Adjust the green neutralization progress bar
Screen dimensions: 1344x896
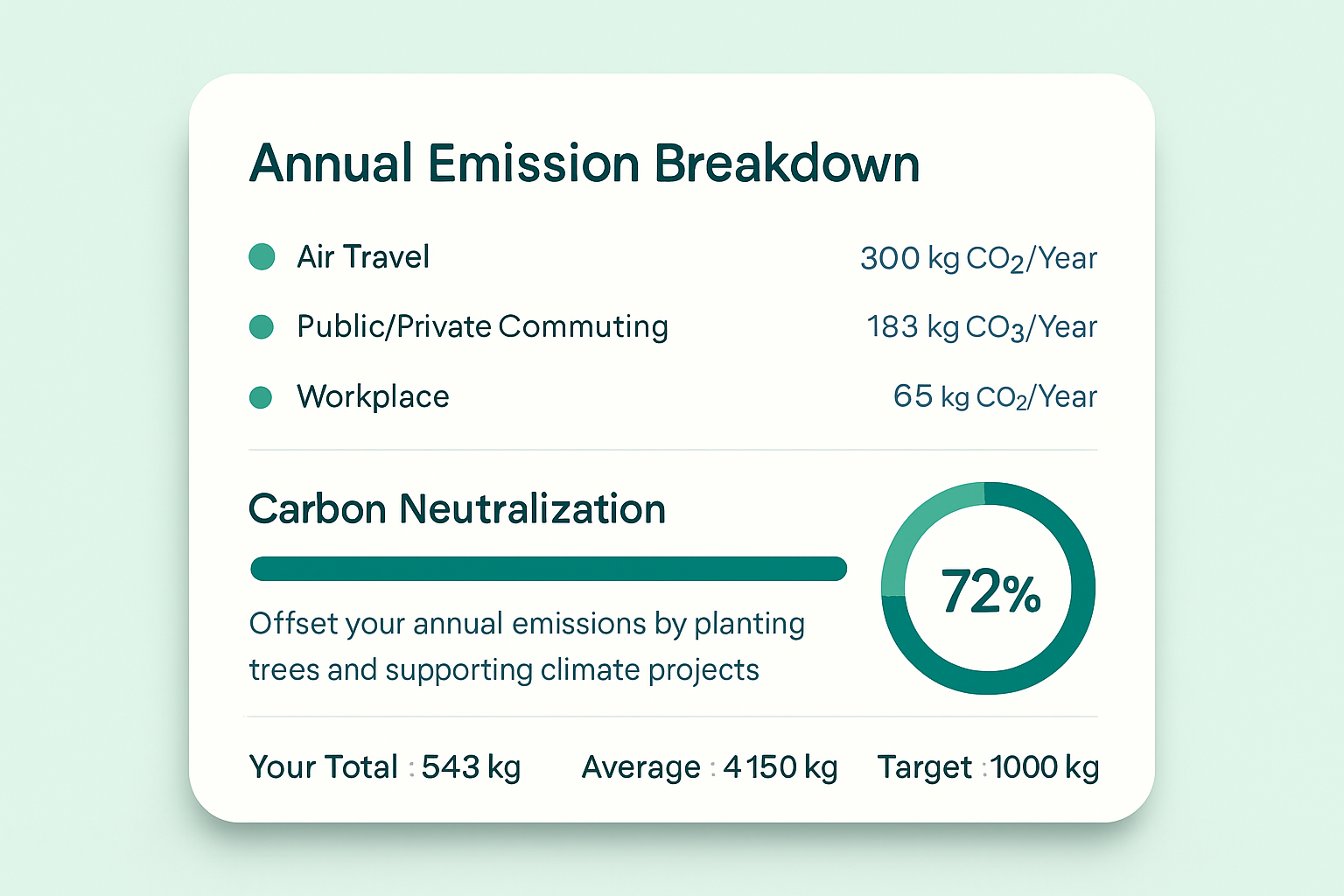click(548, 569)
